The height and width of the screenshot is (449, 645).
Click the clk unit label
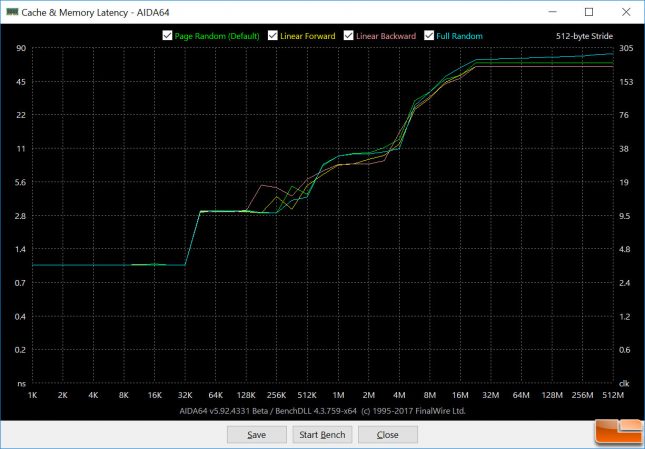tap(624, 384)
